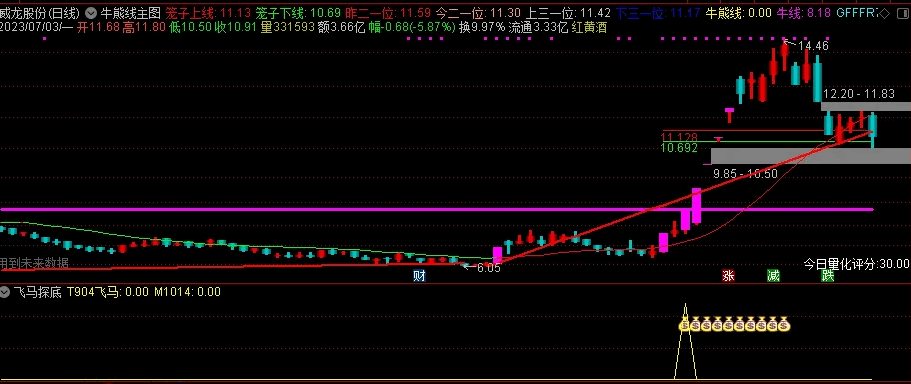911x384 pixels.
Task: Click the 昨二一位: 11.59 value
Action: pyautogui.click(x=388, y=13)
